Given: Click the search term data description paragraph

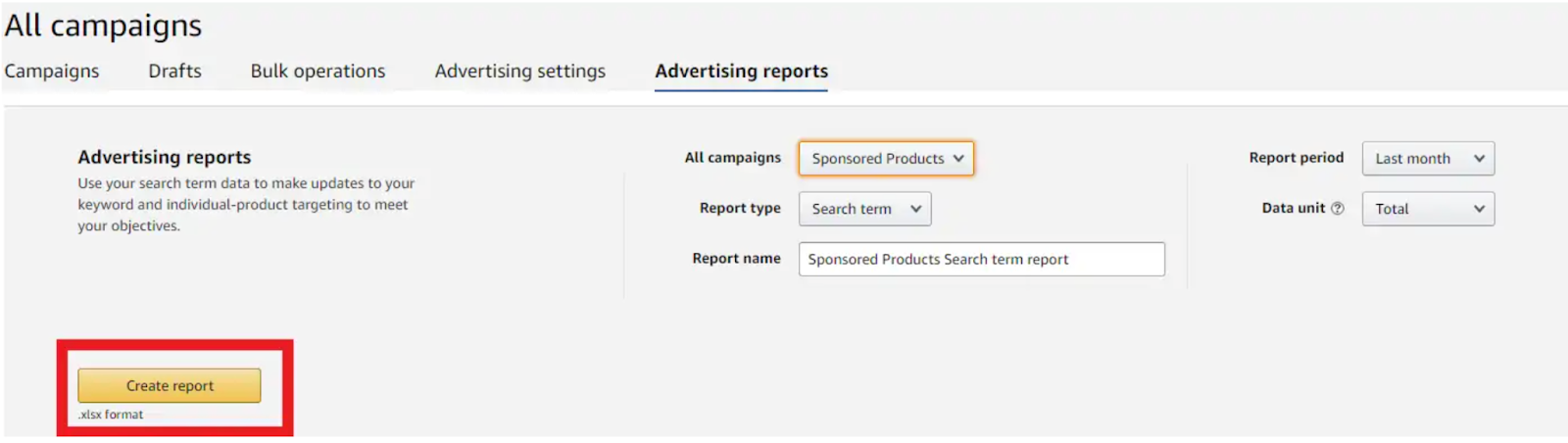Looking at the screenshot, I should coord(245,204).
